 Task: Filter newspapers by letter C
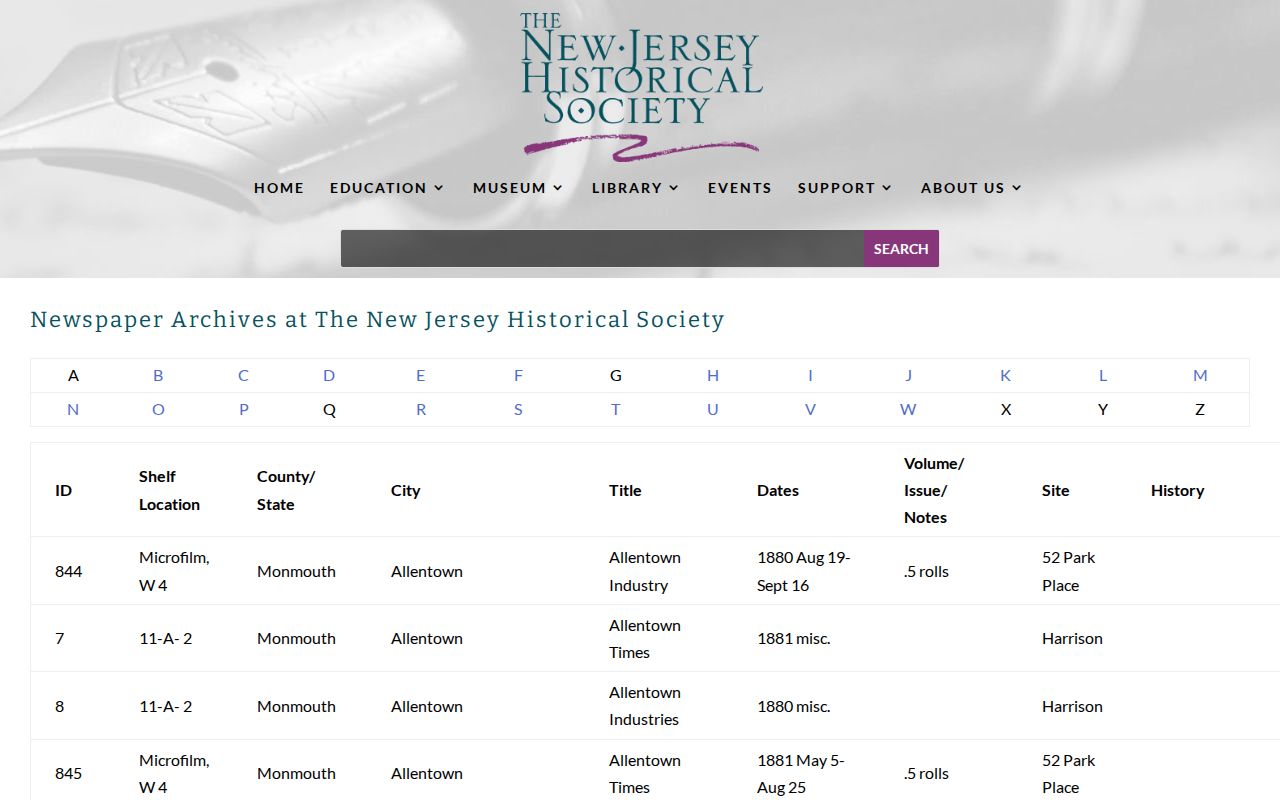pyautogui.click(x=243, y=376)
